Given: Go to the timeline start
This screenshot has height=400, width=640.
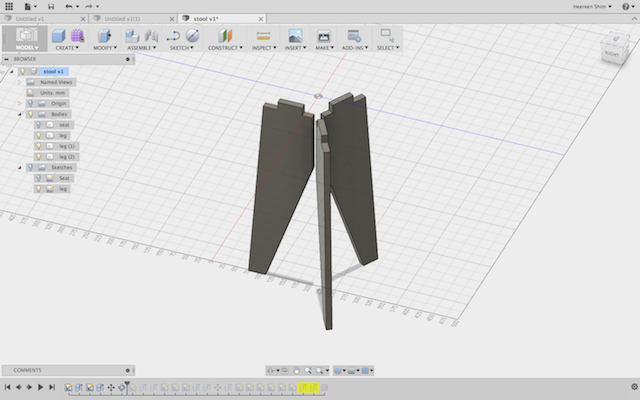Looking at the screenshot, I should pyautogui.click(x=7, y=387).
